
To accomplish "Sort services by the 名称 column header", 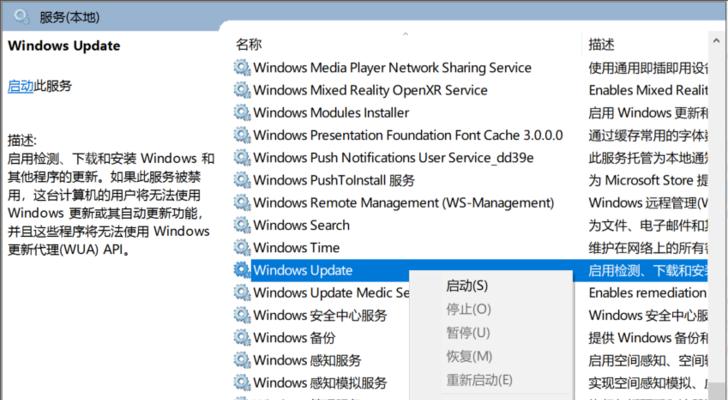I will 249,45.
